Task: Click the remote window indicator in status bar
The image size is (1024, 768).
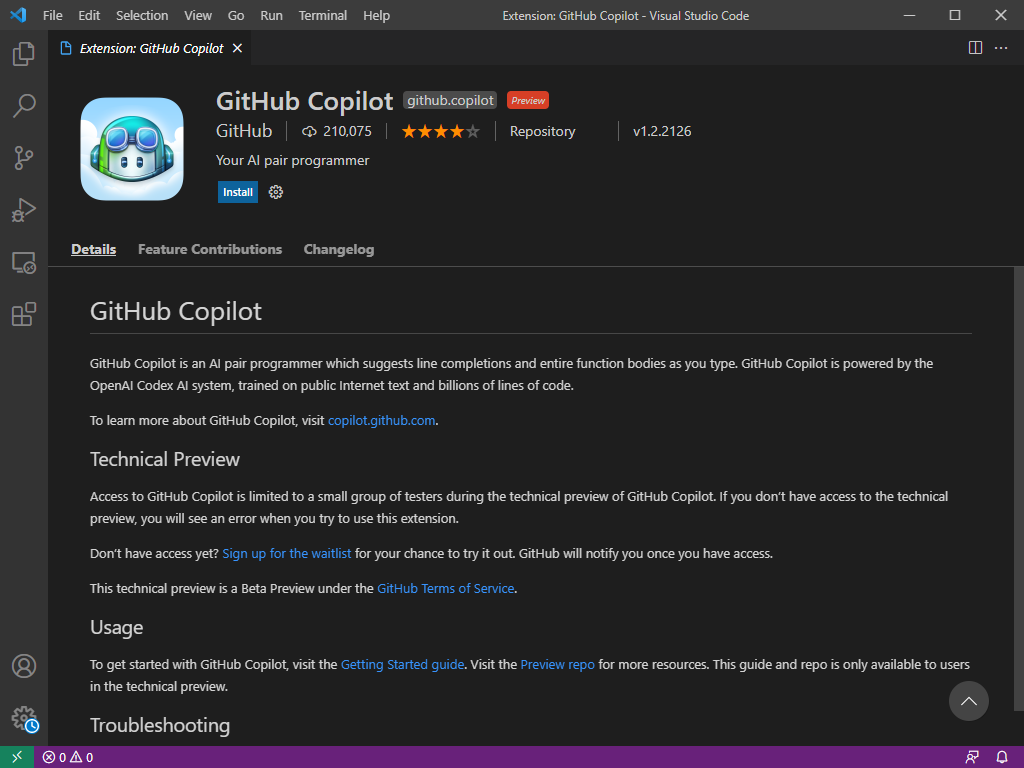Action: tap(17, 757)
